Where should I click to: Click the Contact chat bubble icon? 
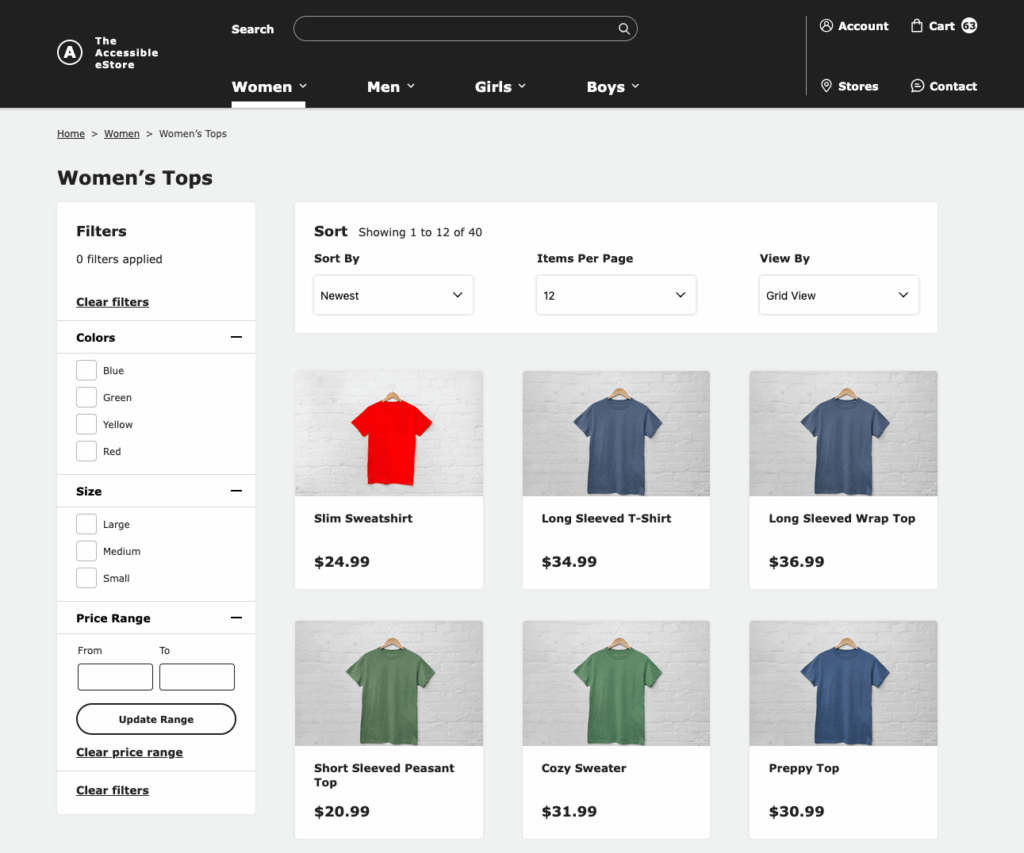pos(917,86)
